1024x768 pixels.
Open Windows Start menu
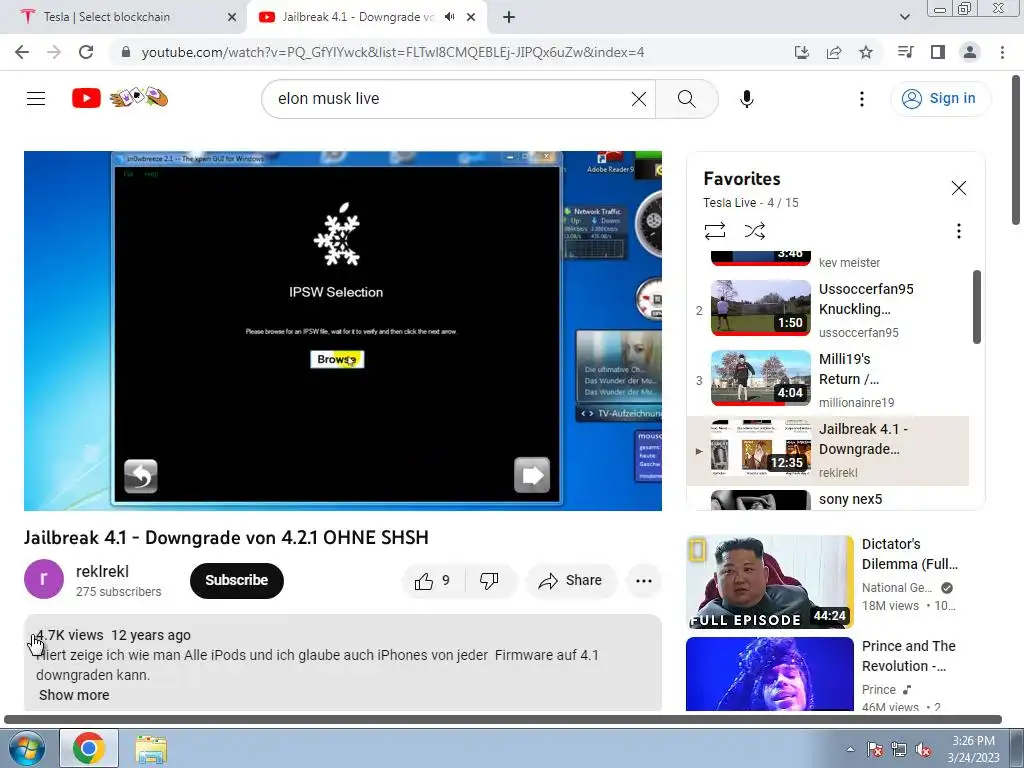(26, 748)
